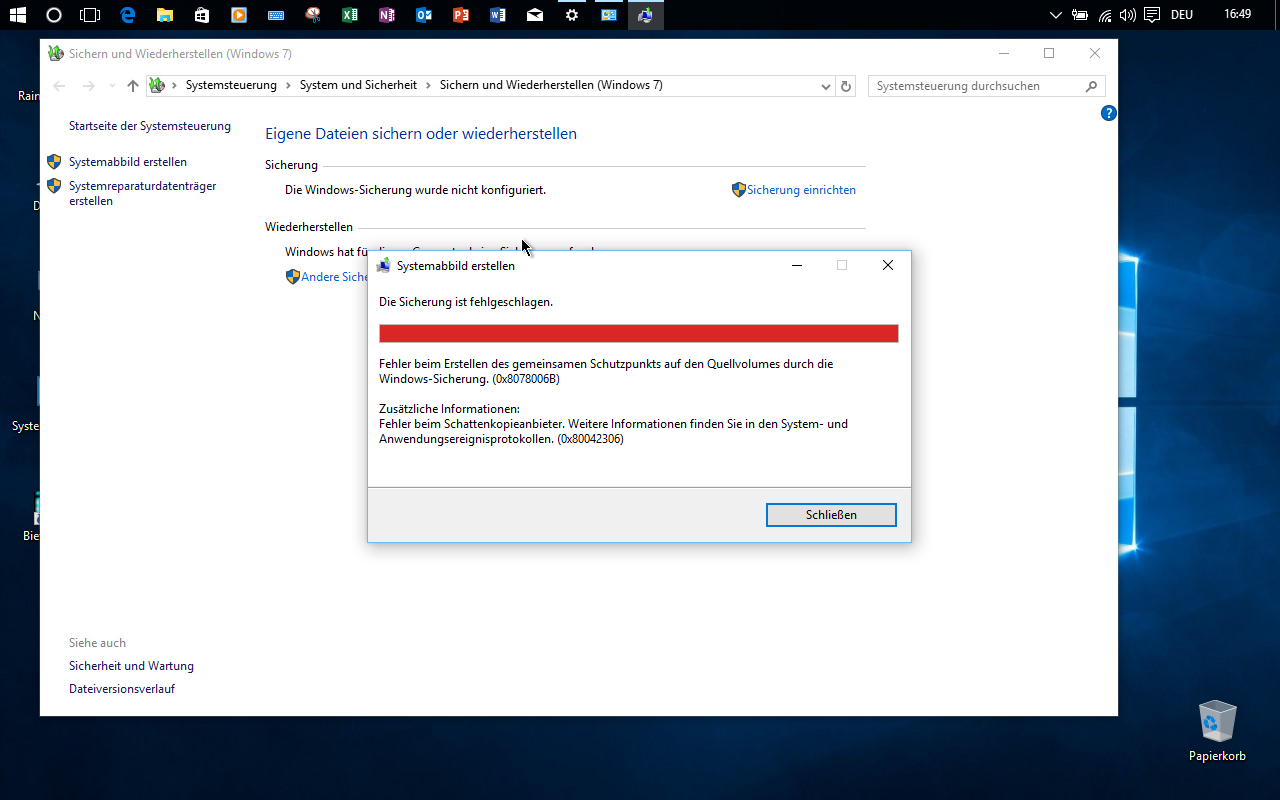Launch PowerPoint from the taskbar
This screenshot has width=1280, height=800.
460,15
